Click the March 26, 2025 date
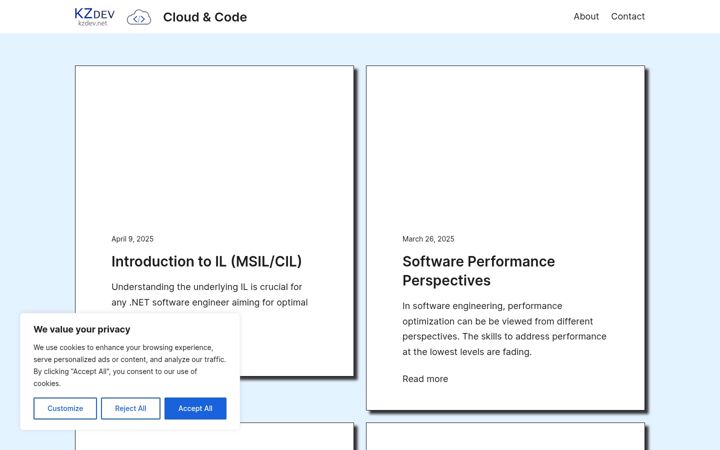Screen dimensions: 720x450 click(428, 239)
